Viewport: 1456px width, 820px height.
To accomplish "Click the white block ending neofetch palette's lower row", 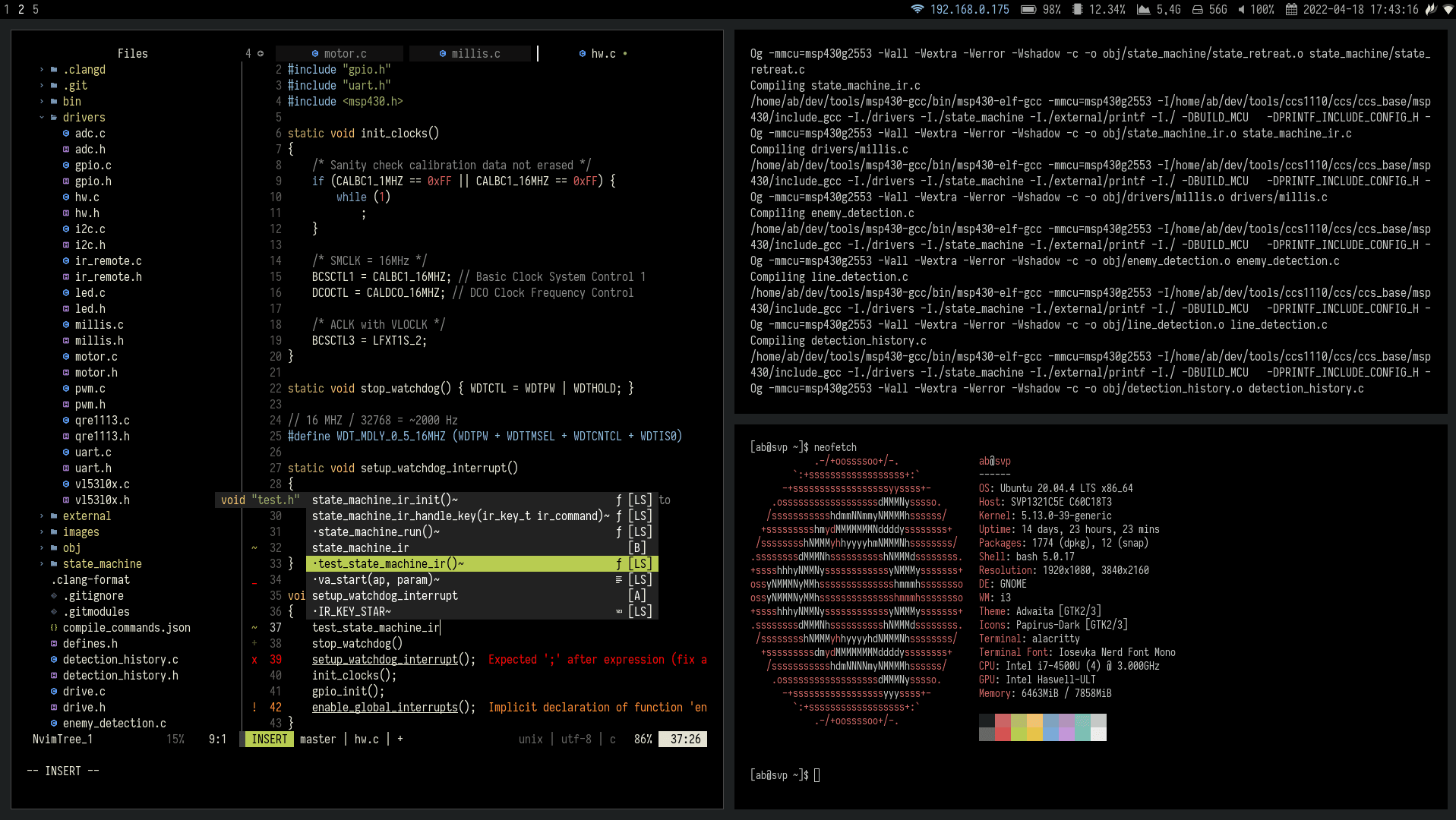I will (x=1098, y=734).
